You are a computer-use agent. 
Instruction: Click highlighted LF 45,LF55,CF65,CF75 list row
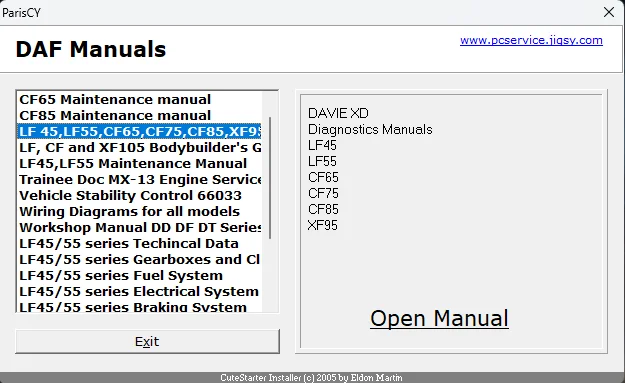coord(140,132)
